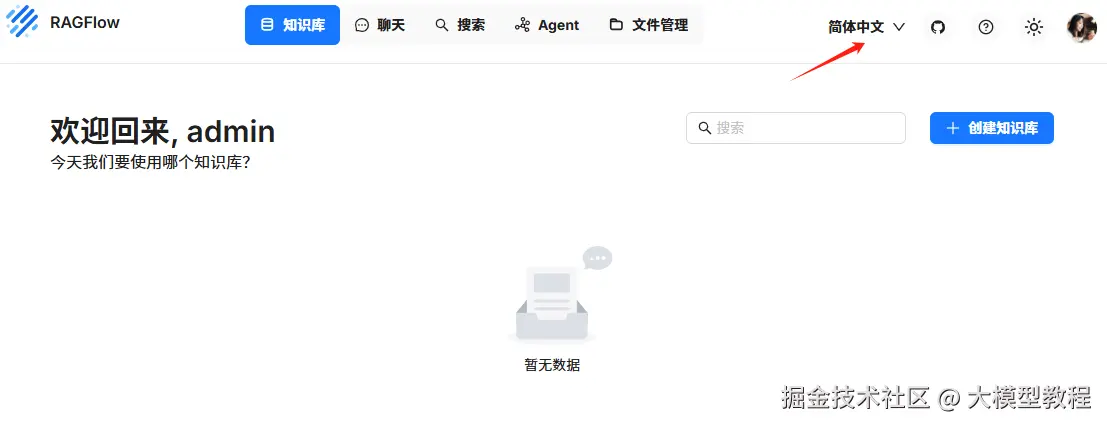Click the RAGFlow title text
This screenshot has height=427, width=1107.
click(85, 23)
